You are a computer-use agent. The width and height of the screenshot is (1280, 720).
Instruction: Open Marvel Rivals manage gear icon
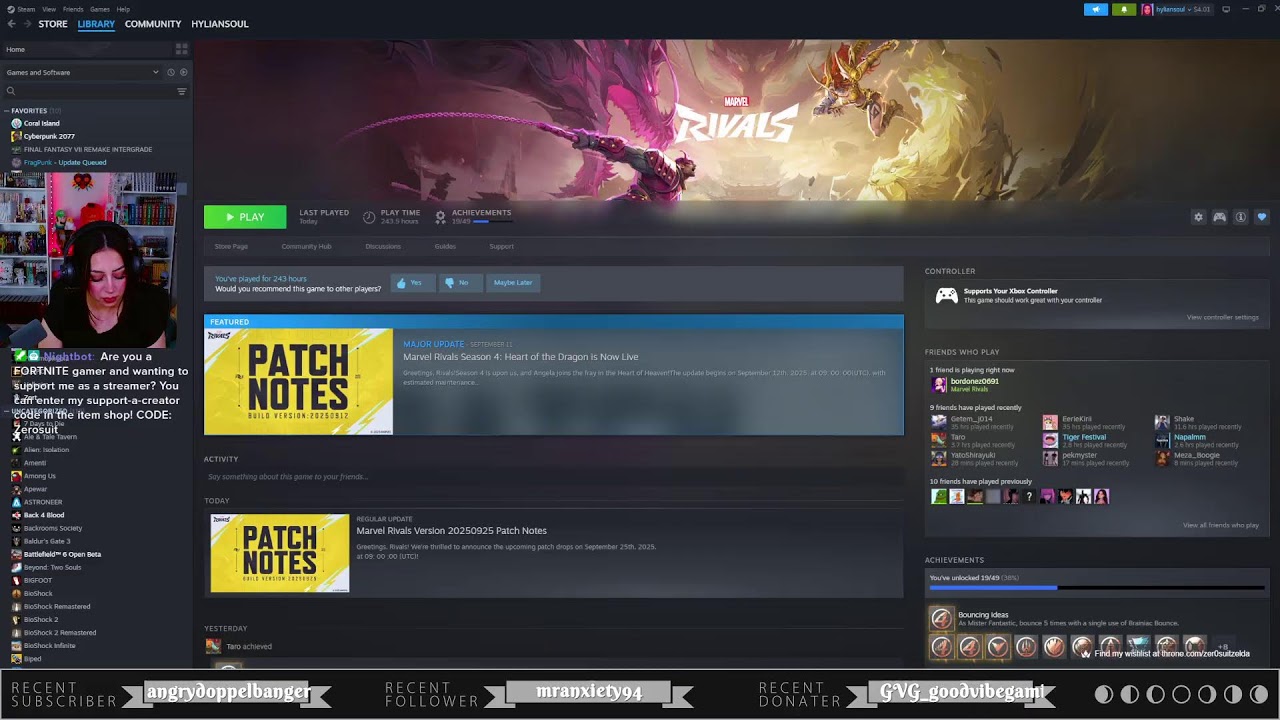pos(1198,217)
